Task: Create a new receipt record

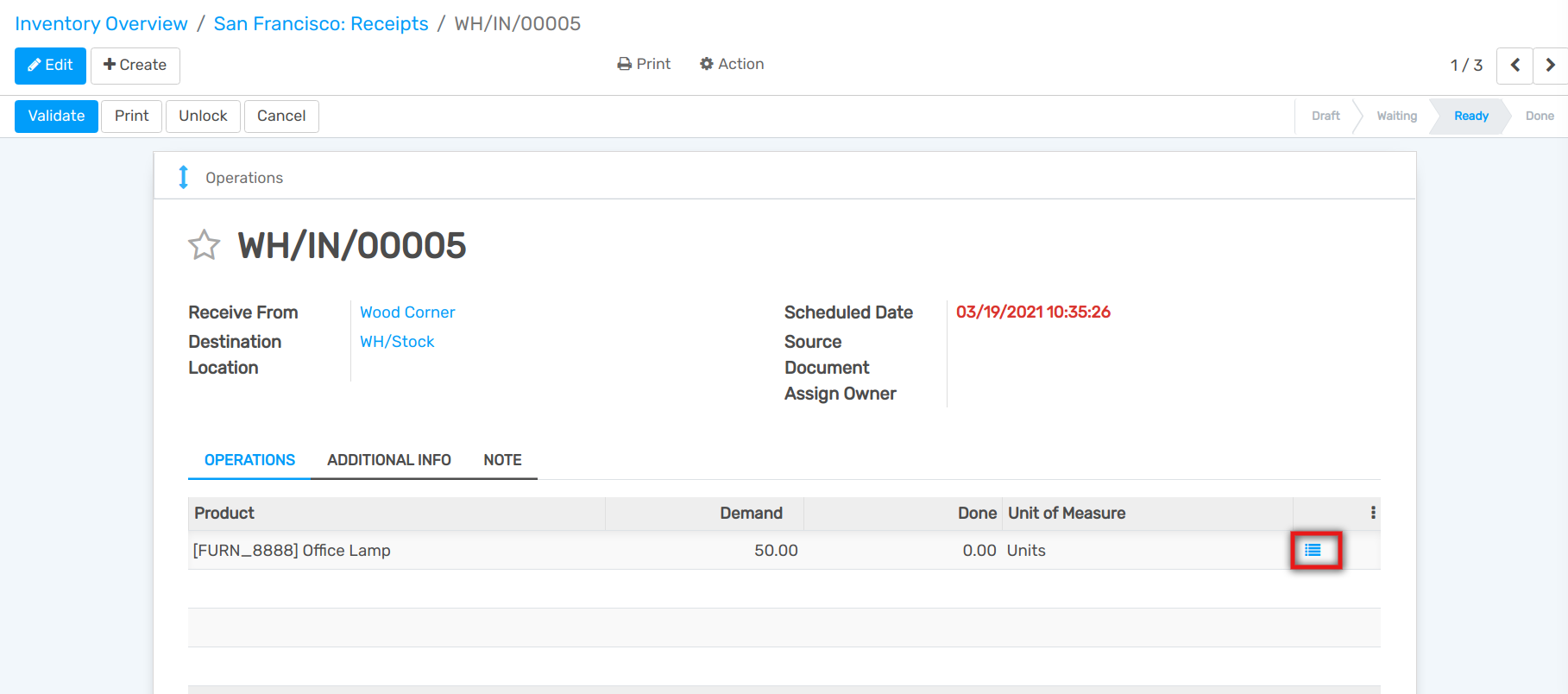Action: coord(135,66)
